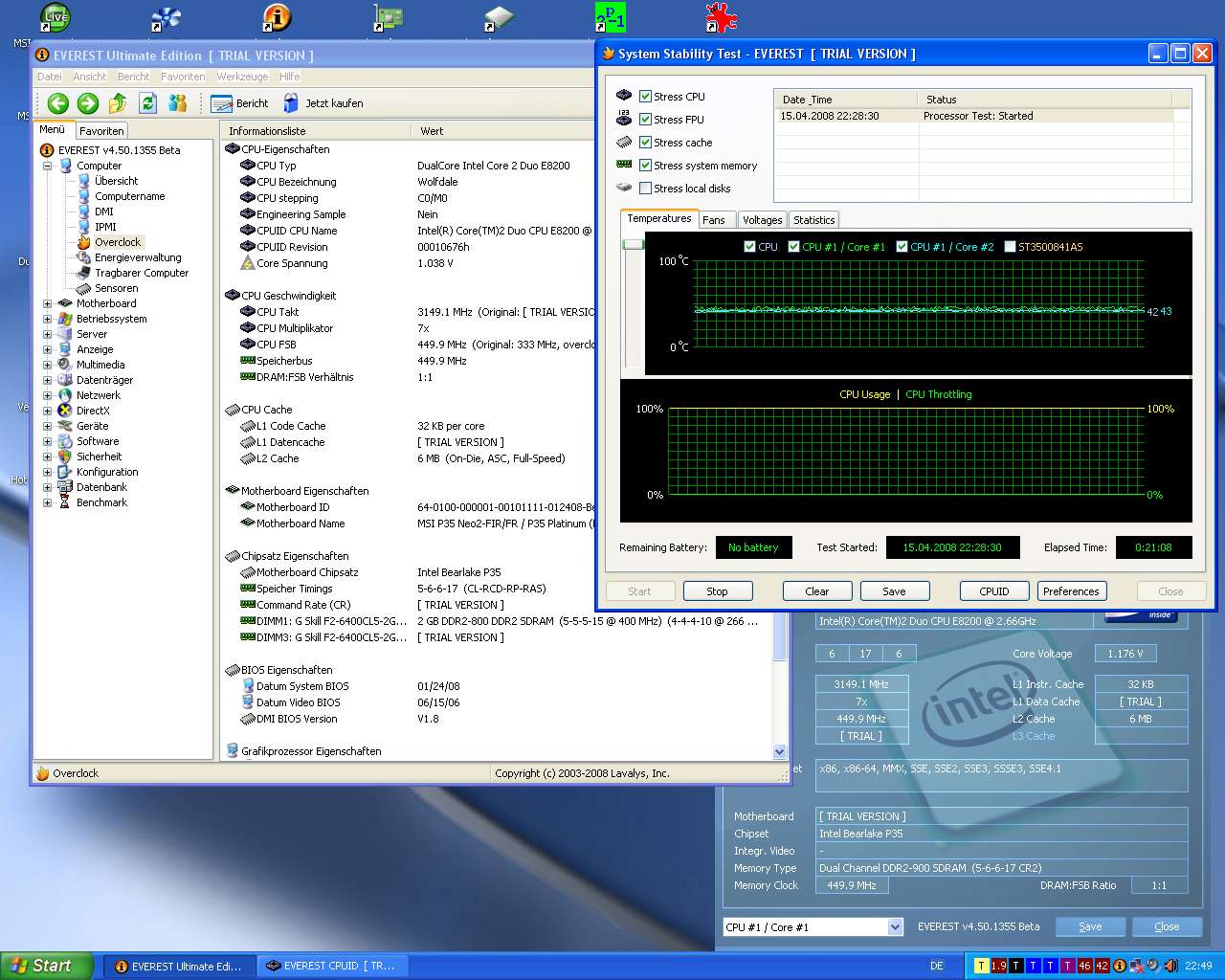Switch to the Statistics tab

[x=813, y=220]
